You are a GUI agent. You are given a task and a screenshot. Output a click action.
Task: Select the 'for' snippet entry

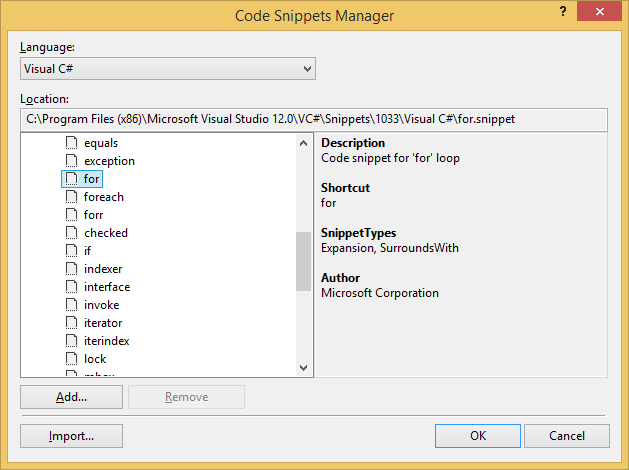coord(91,179)
